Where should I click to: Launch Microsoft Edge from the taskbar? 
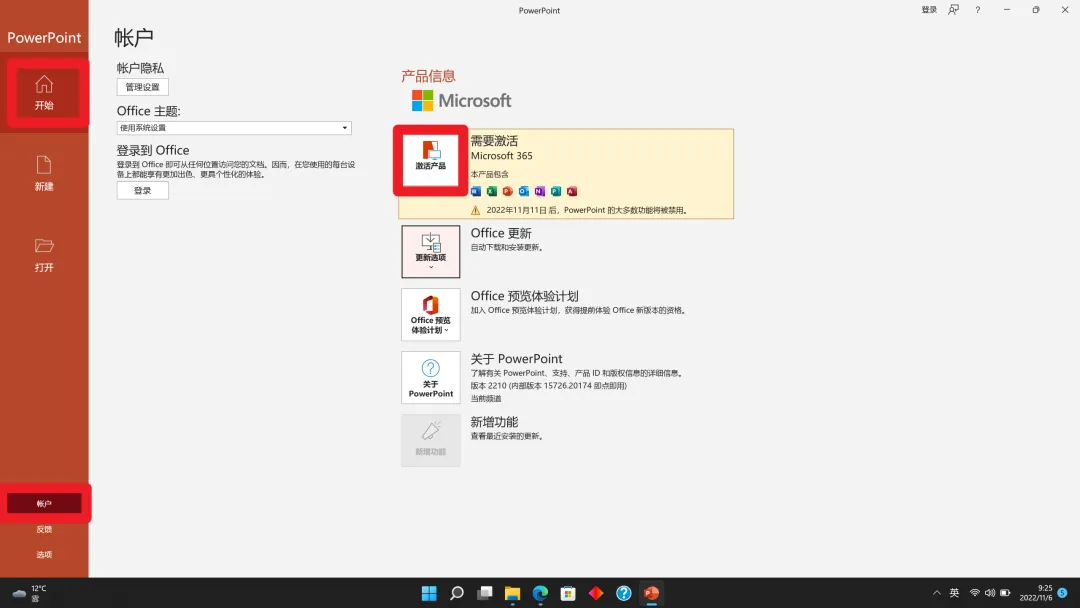coord(540,593)
